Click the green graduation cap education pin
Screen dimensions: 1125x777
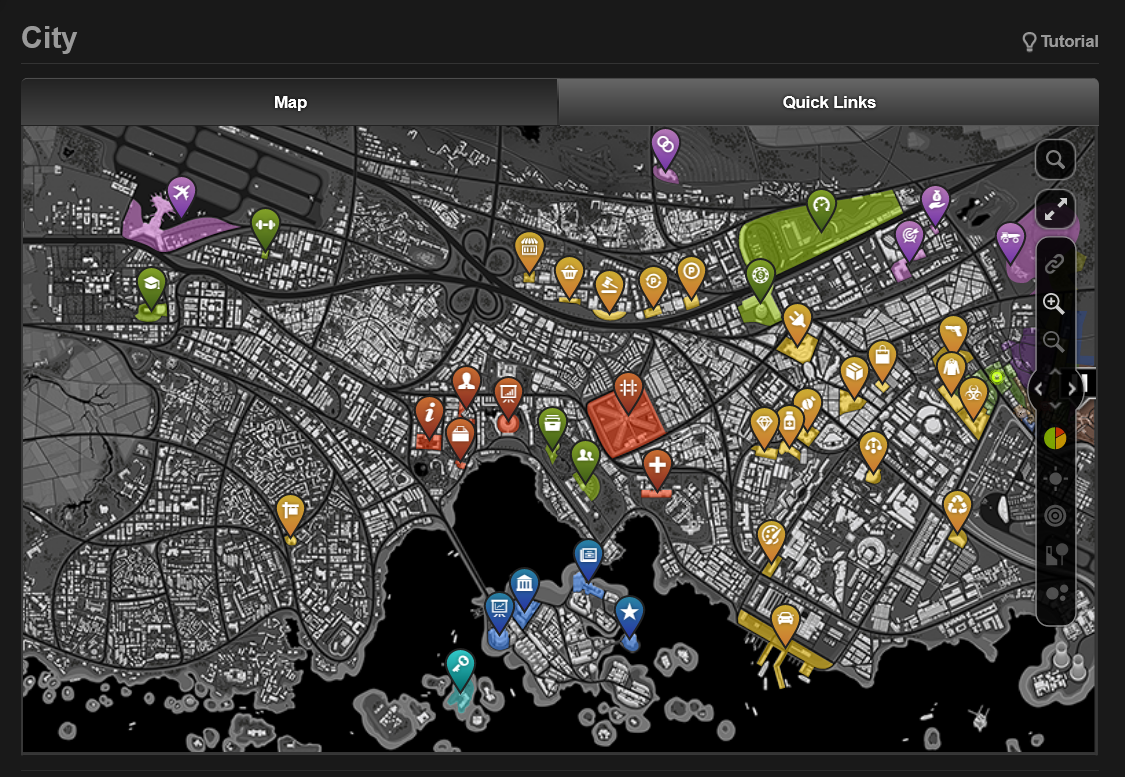151,286
